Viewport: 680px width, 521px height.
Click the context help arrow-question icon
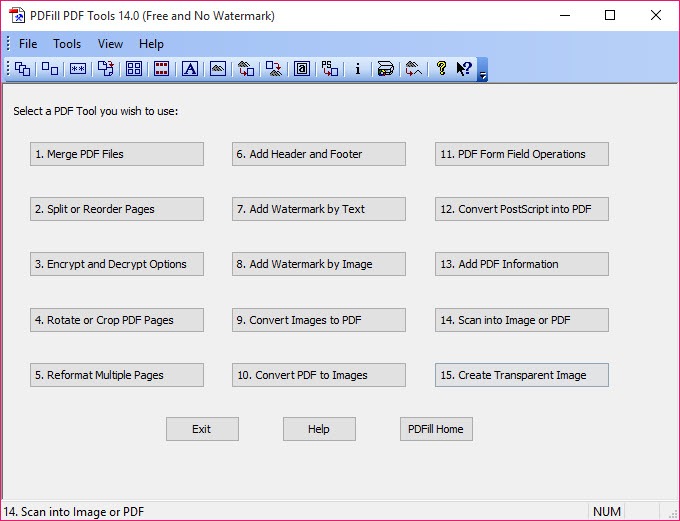click(464, 69)
